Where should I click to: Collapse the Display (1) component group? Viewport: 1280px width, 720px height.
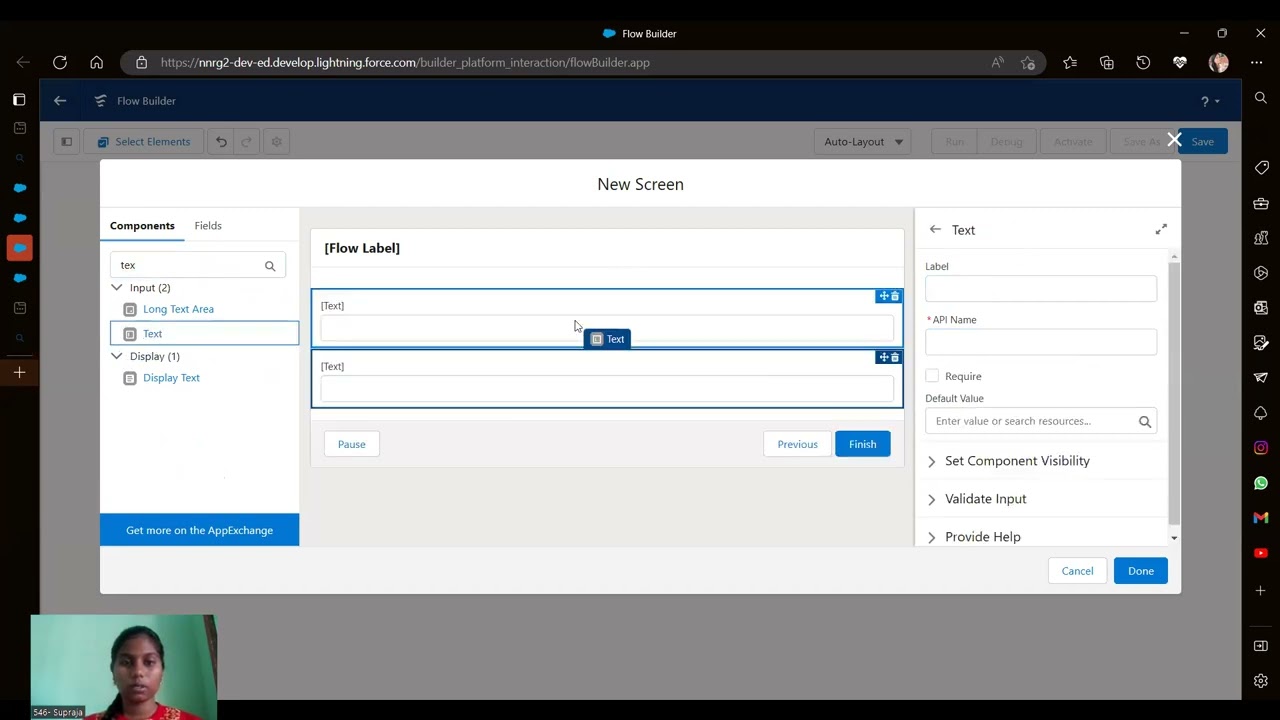[117, 356]
